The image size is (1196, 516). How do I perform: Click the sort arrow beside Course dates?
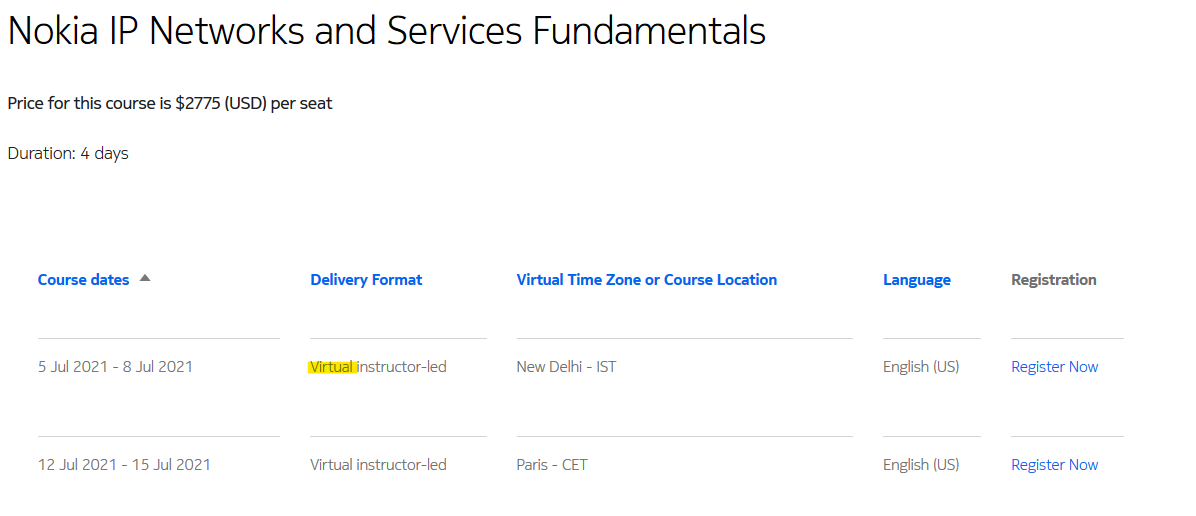pyautogui.click(x=145, y=278)
